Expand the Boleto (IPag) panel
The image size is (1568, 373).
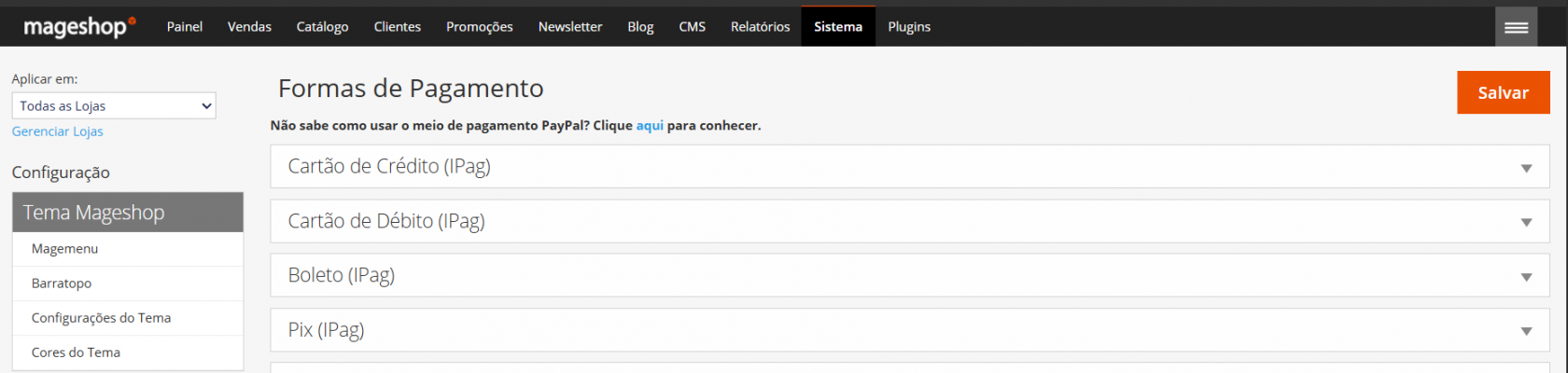[x=909, y=276]
